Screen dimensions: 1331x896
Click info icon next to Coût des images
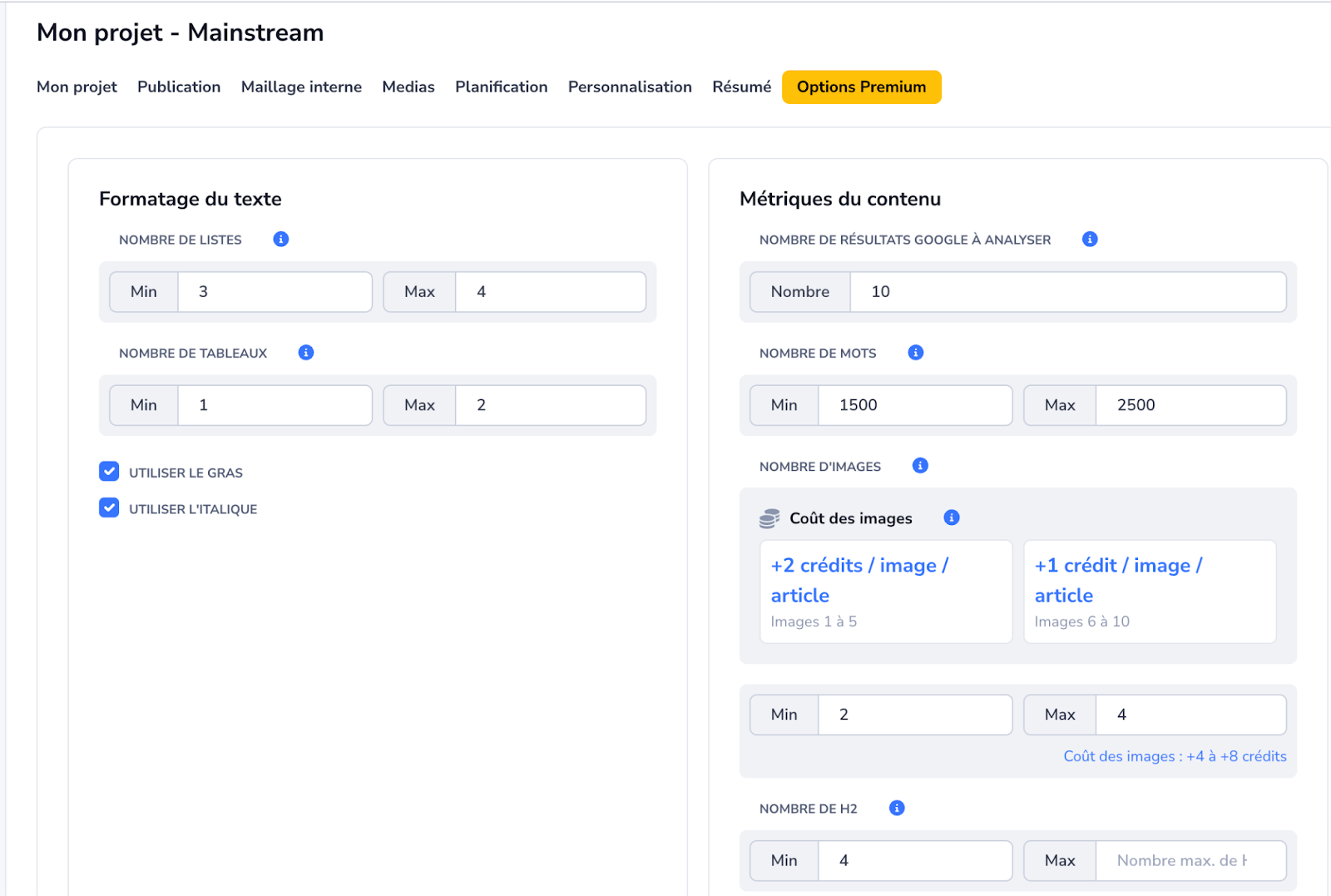point(952,517)
